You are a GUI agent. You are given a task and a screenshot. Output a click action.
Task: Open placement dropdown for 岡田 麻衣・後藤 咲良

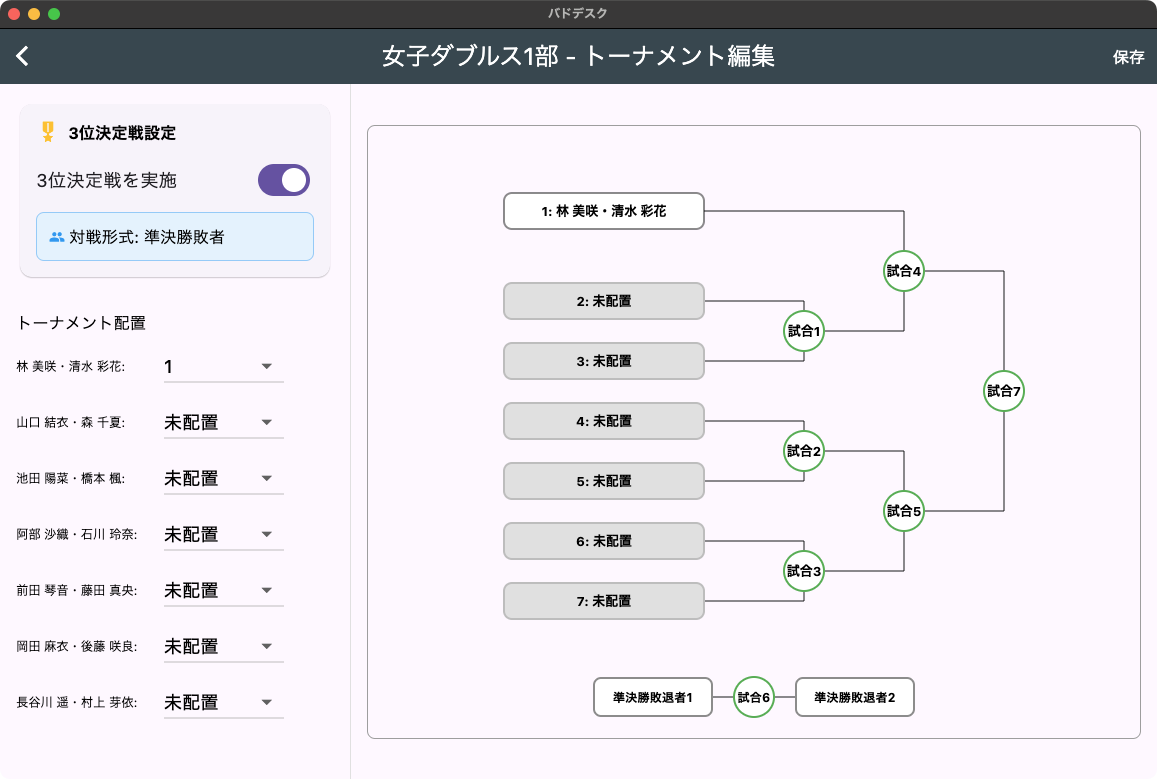click(x=224, y=647)
